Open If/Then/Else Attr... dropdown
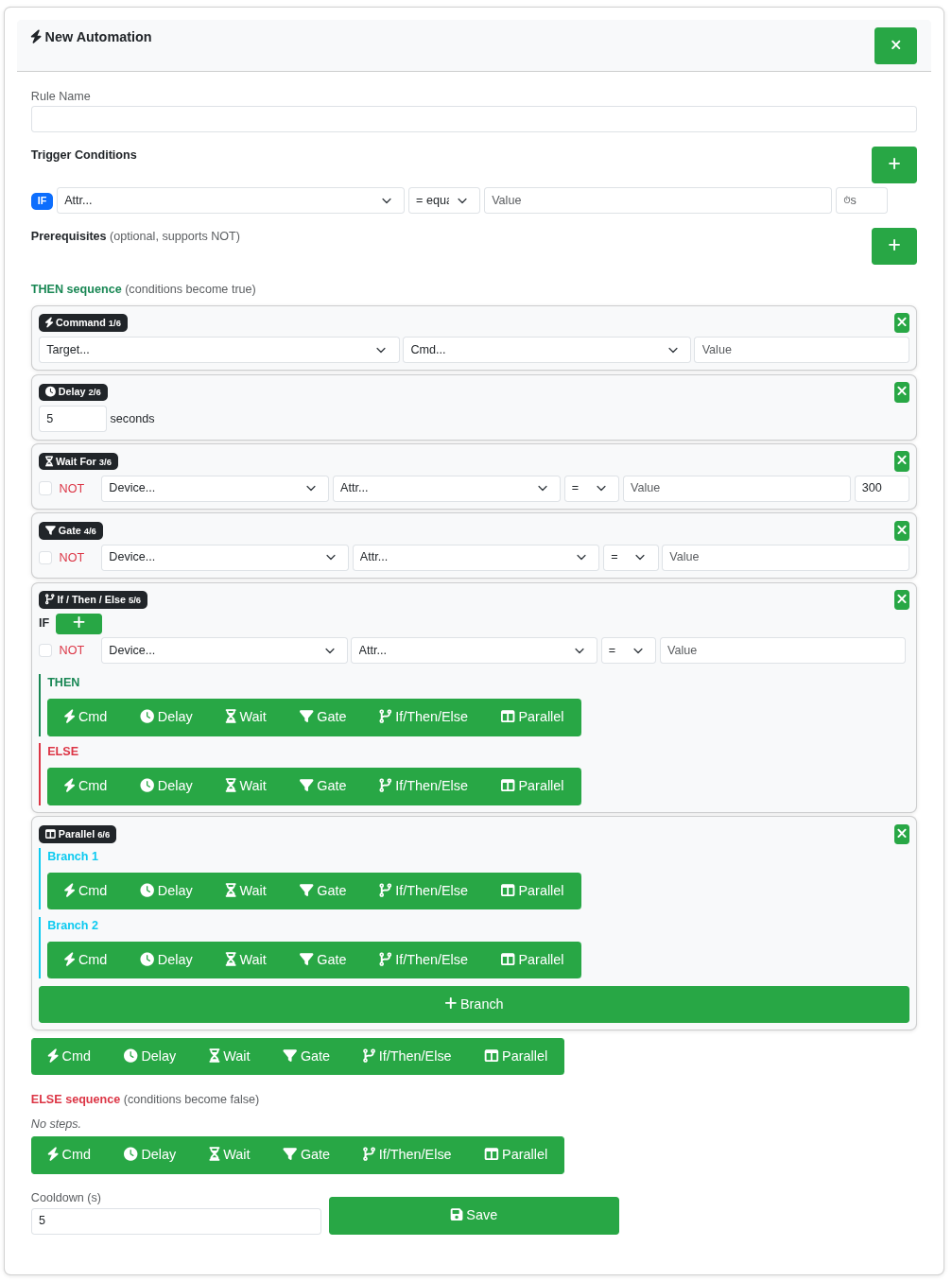Viewport: 952px width, 1281px height. [x=474, y=650]
